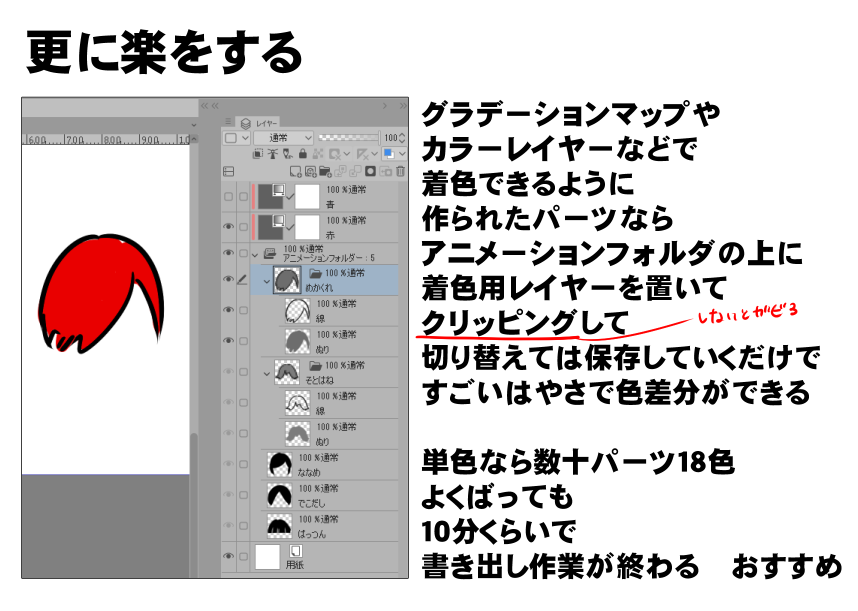
Task: Click folder icon on めかくれ row
Action: coord(315,272)
